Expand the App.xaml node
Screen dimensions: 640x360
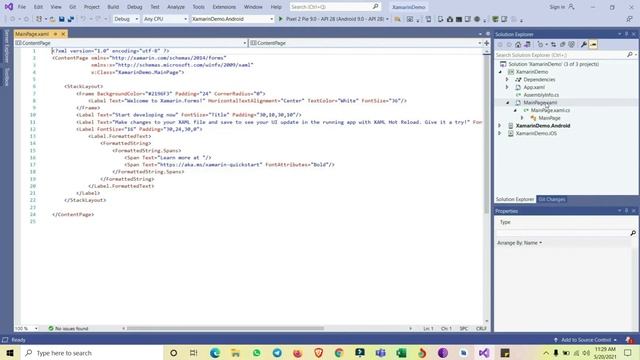pyautogui.click(x=507, y=87)
